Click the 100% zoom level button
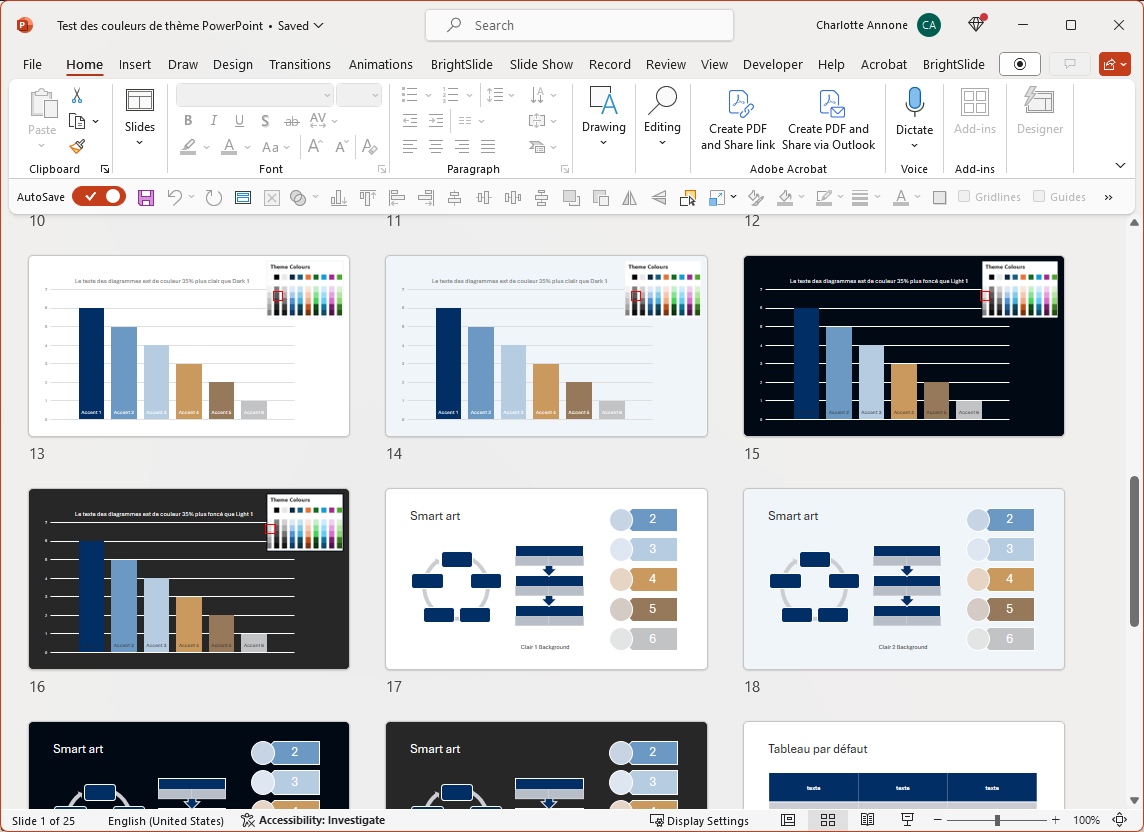This screenshot has height=832, width=1144. (1086, 820)
